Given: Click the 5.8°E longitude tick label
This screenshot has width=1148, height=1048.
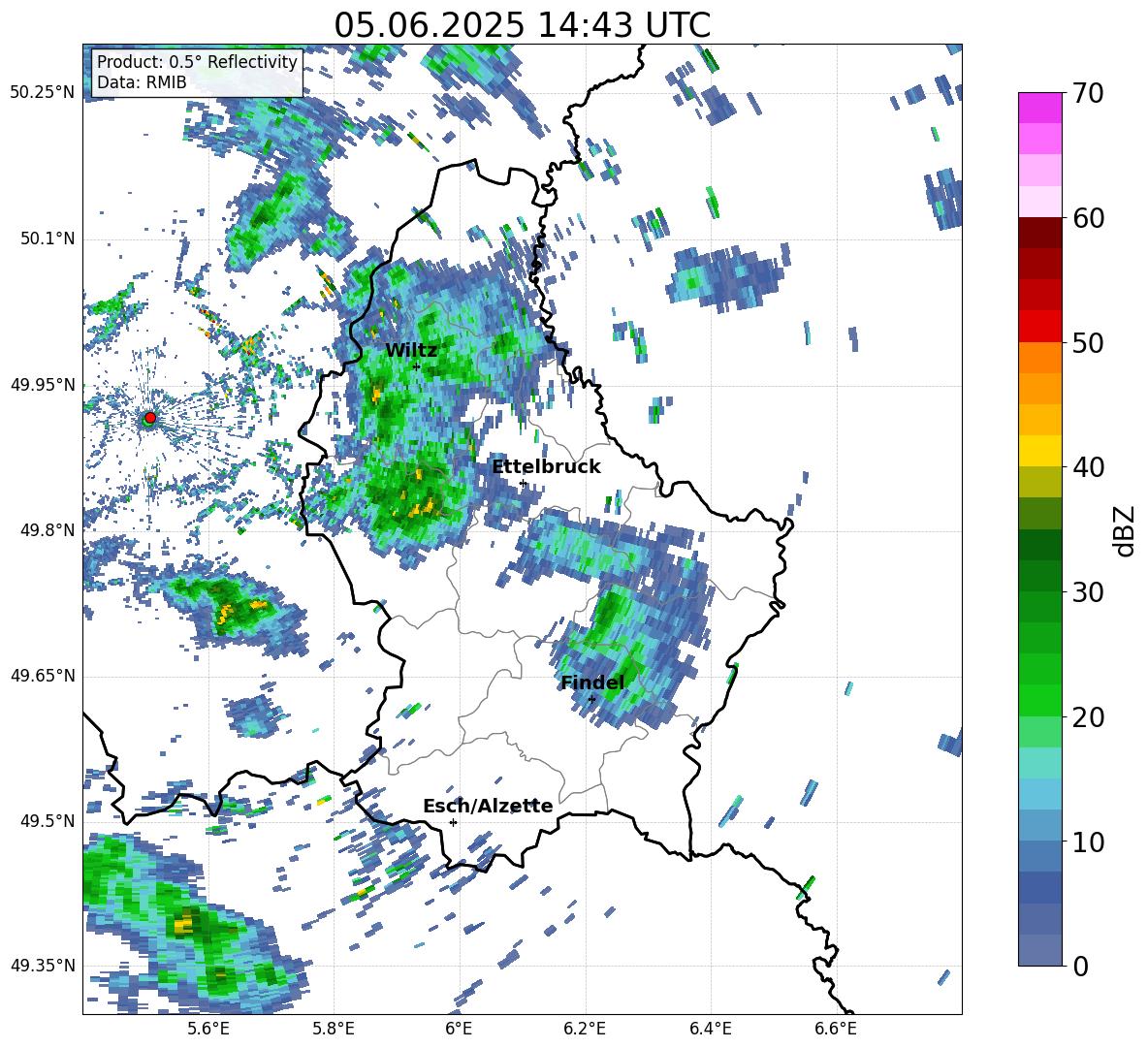Looking at the screenshot, I should [334, 1029].
